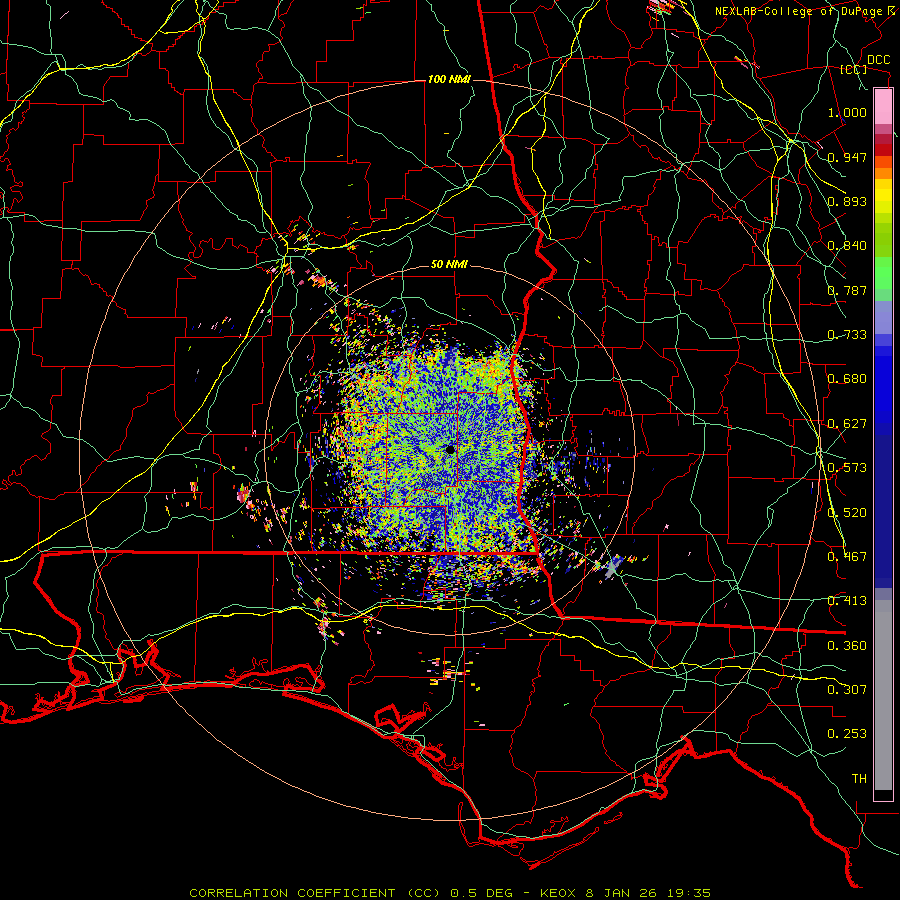
Task: Select the 0.680 legend value
Action: tap(847, 379)
